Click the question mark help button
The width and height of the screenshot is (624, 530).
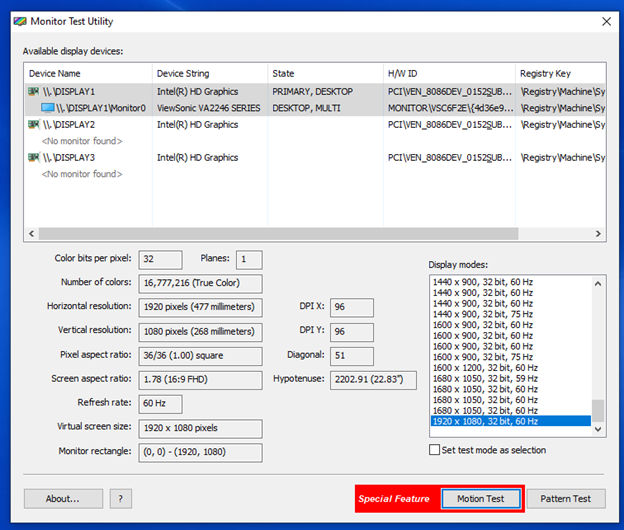121,498
